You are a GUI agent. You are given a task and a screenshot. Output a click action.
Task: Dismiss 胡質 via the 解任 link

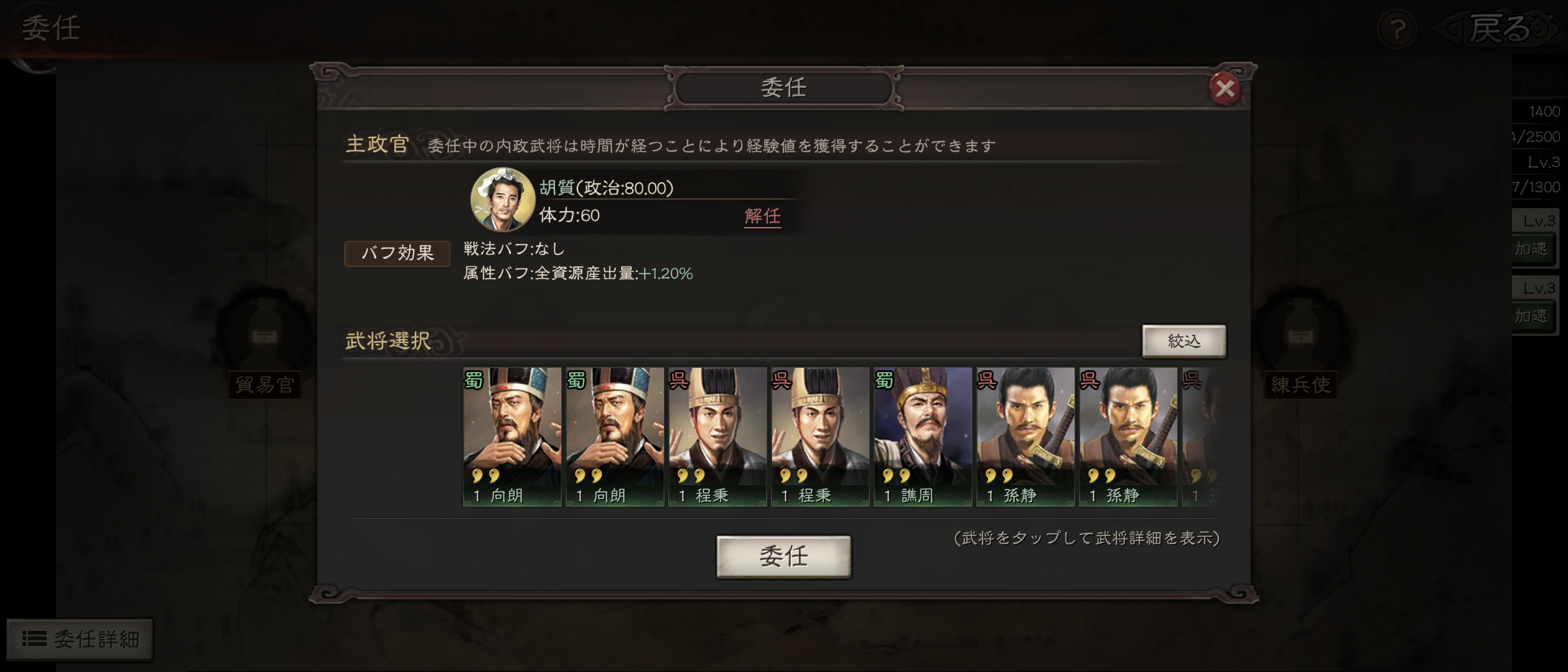coord(762,216)
